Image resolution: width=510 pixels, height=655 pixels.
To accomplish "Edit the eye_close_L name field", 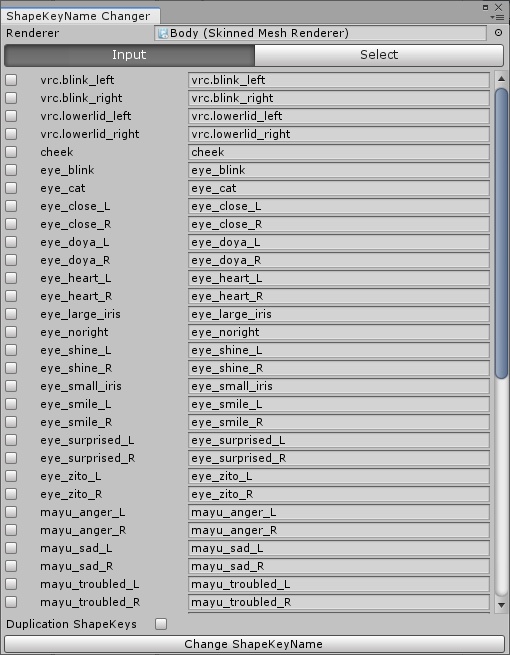I will click(339, 206).
